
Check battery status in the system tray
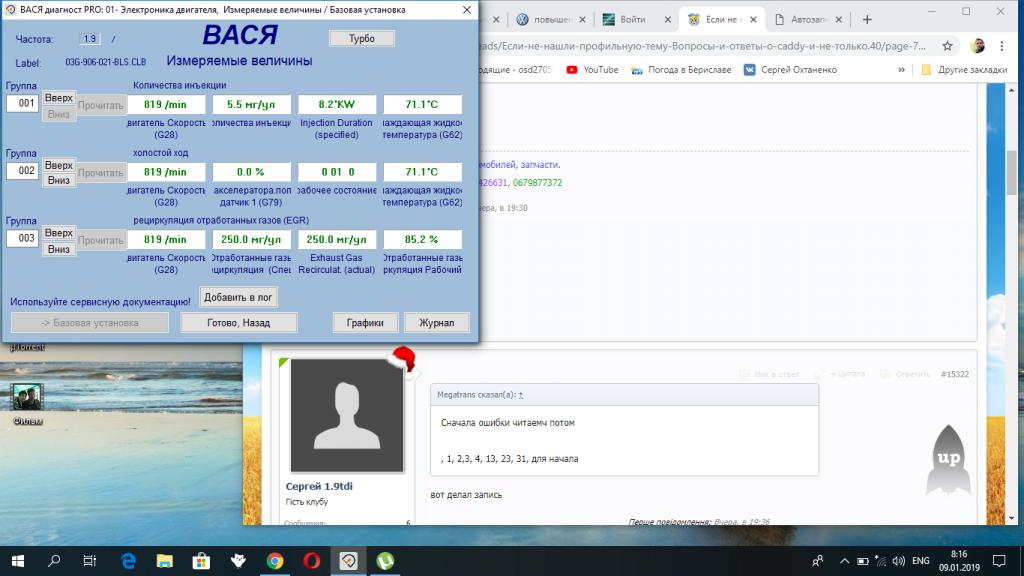click(863, 561)
